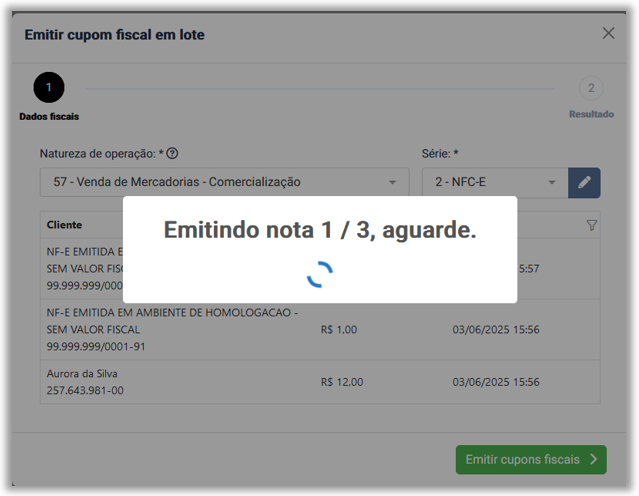Image resolution: width=639 pixels, height=496 pixels.
Task: Click the CPF 257.643.981-00 text
Action: point(85,390)
